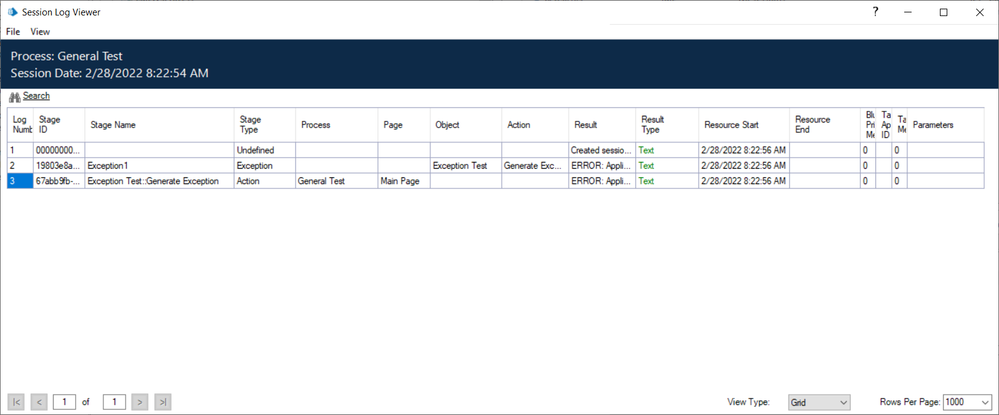Click the Process column header
999x415 pixels.
tap(337, 125)
